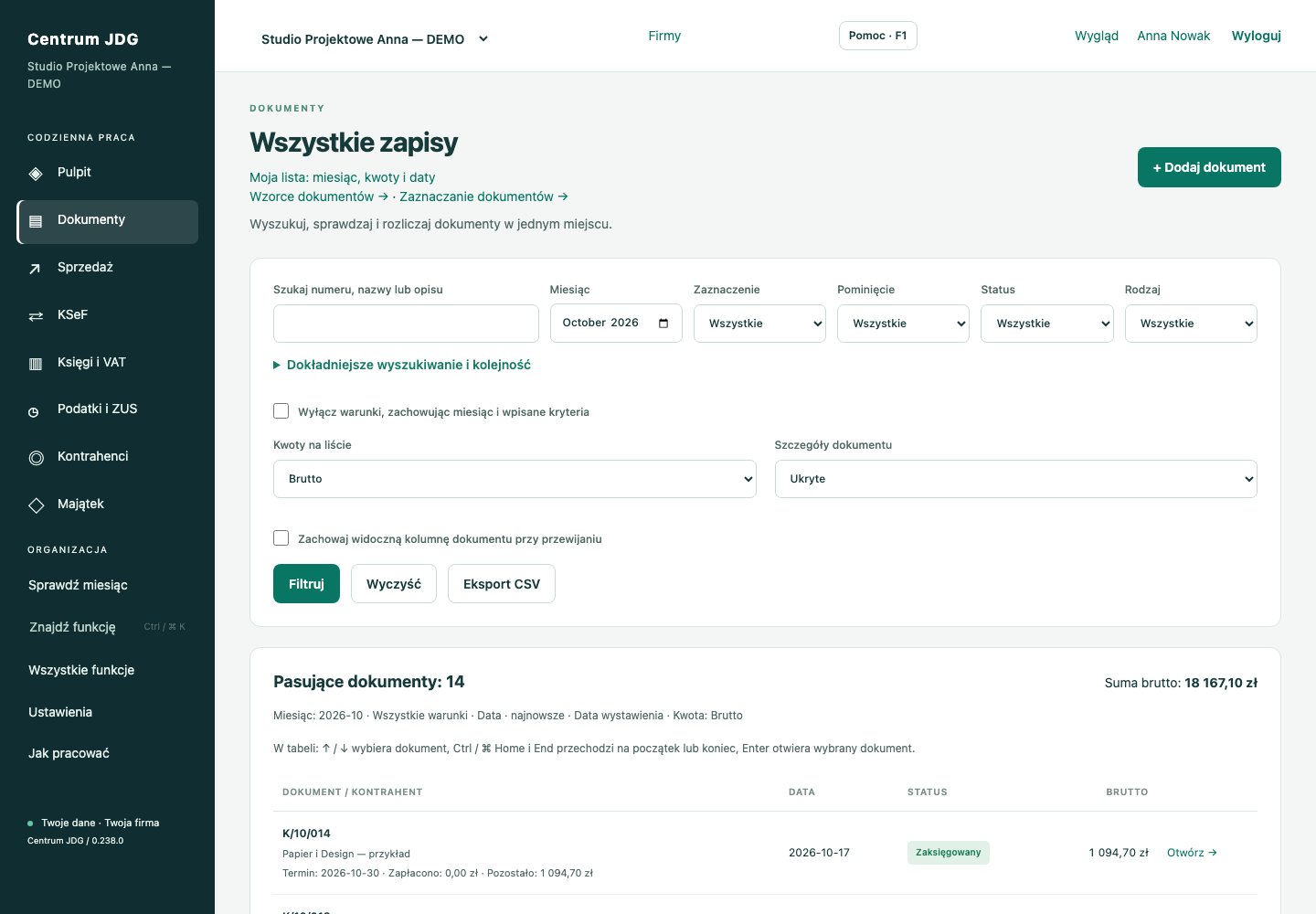Open the calendar picker in the Miesiąc field
The height and width of the screenshot is (914, 1316).
663,324
